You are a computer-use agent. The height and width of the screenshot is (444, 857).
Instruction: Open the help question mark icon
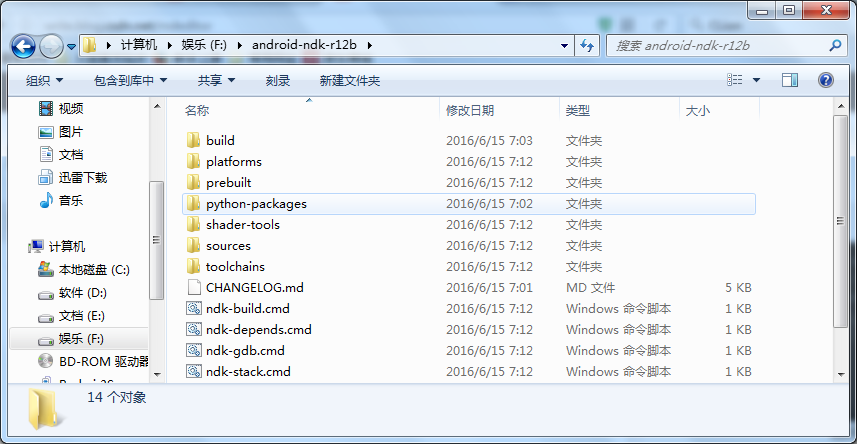(825, 80)
